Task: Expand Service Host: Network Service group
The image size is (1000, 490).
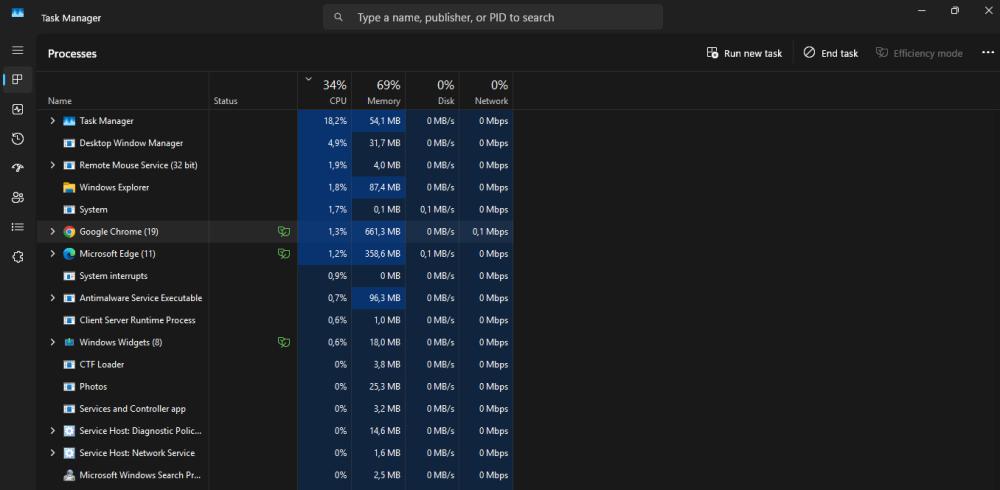Action: 52,453
